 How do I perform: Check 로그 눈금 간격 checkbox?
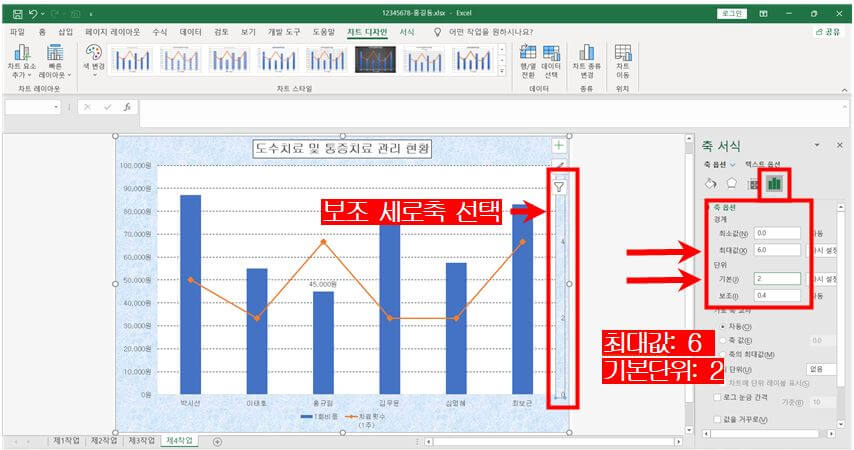pyautogui.click(x=718, y=398)
